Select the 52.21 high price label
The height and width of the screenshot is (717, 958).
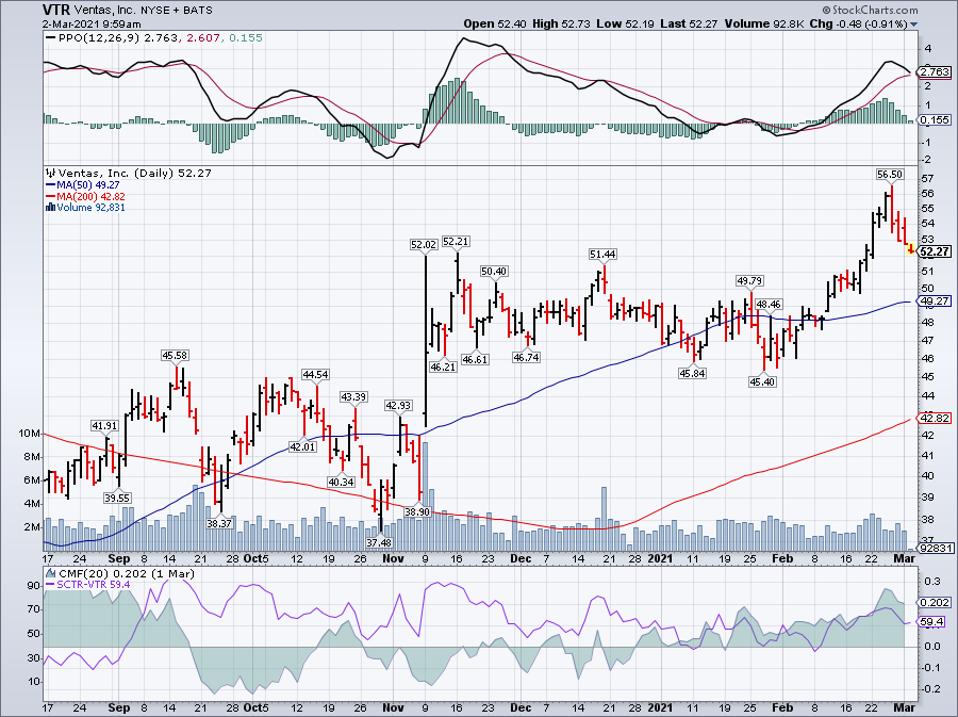pyautogui.click(x=455, y=241)
